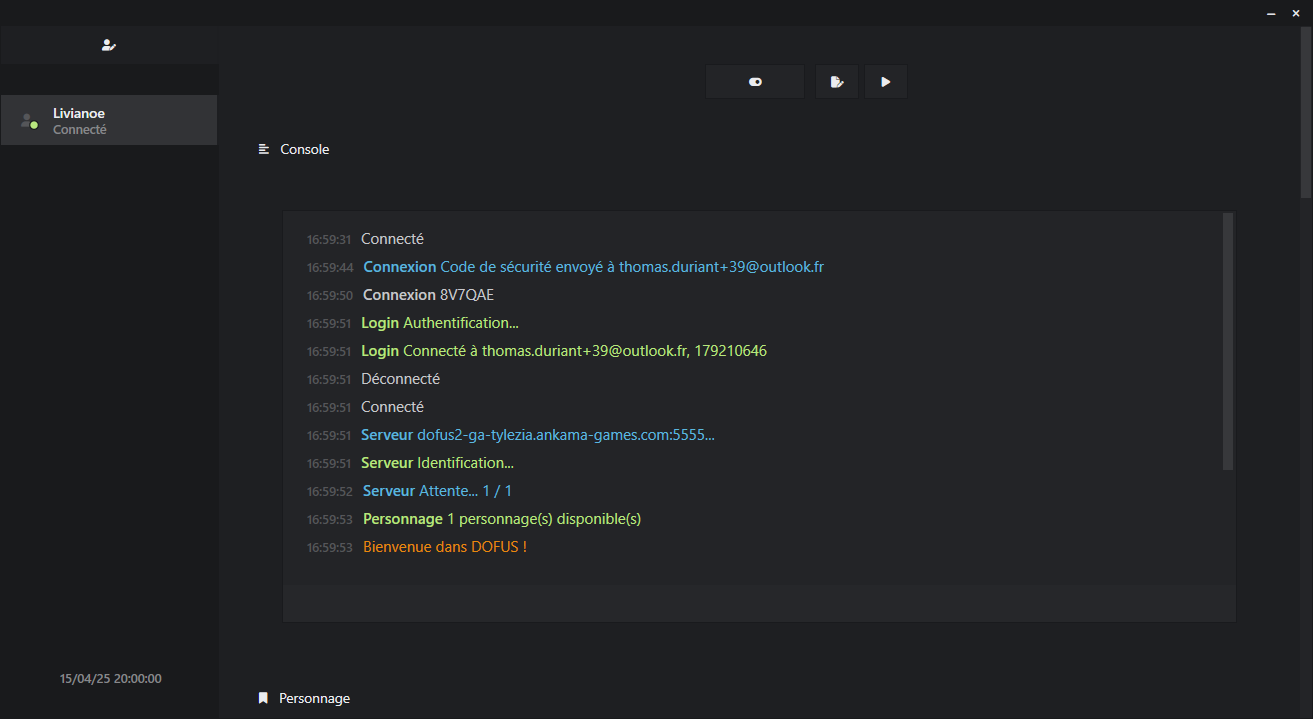Viewport: 1313px width, 719px height.
Task: Click the date and time display
Action: pyautogui.click(x=110, y=678)
